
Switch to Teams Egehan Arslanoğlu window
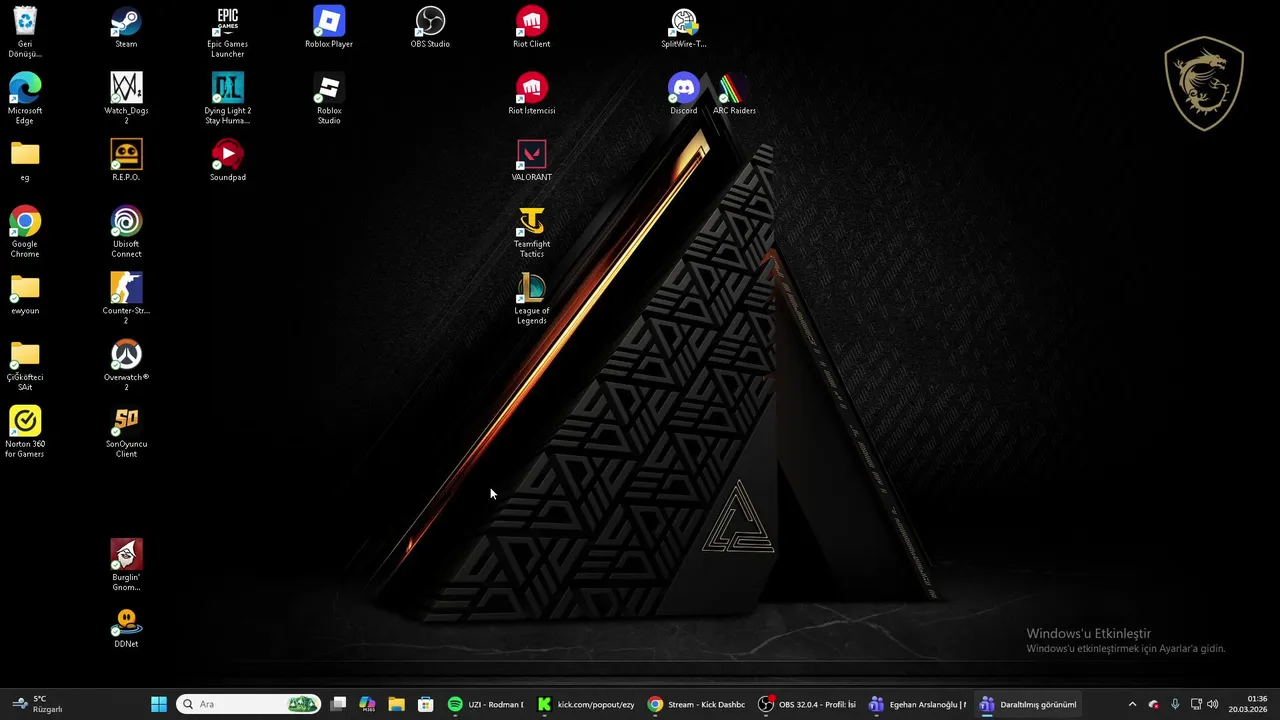[918, 704]
